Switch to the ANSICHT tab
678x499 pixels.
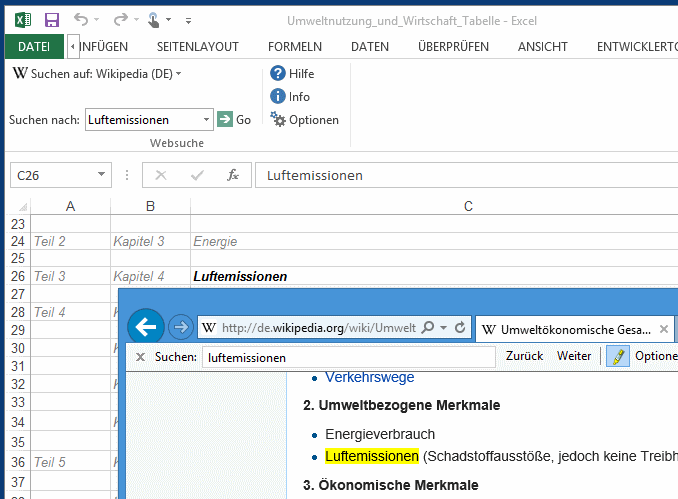click(x=543, y=47)
